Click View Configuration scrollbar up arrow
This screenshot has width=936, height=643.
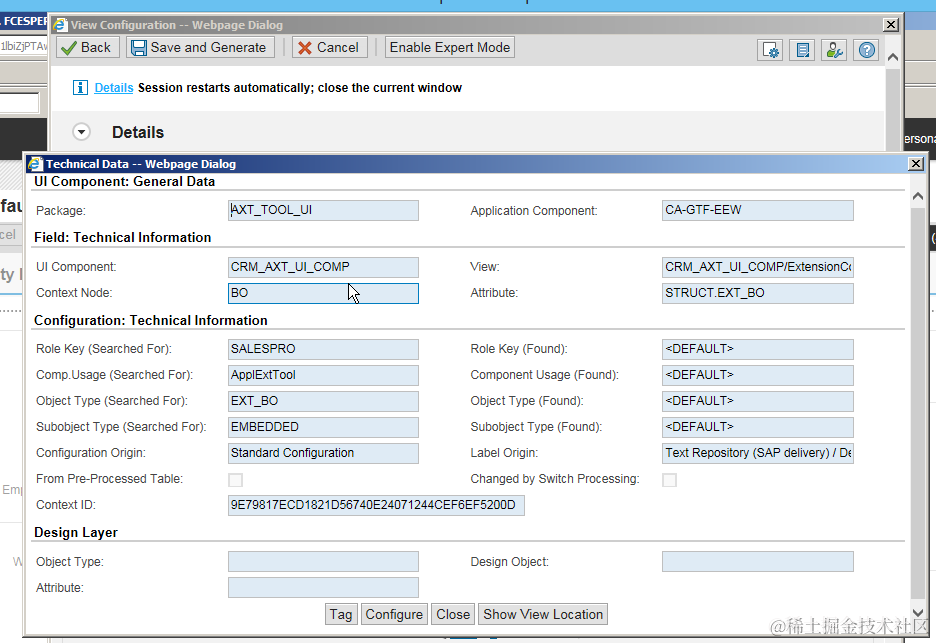click(x=893, y=57)
